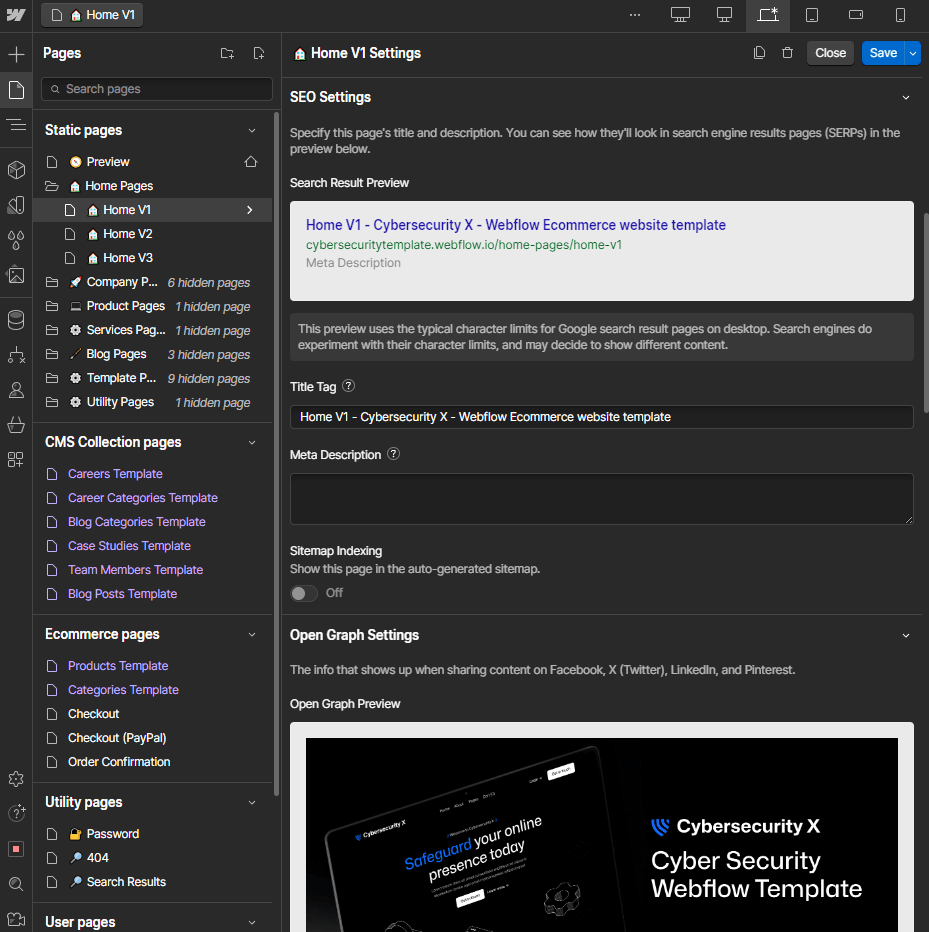Open the Assets panel

(x=16, y=275)
